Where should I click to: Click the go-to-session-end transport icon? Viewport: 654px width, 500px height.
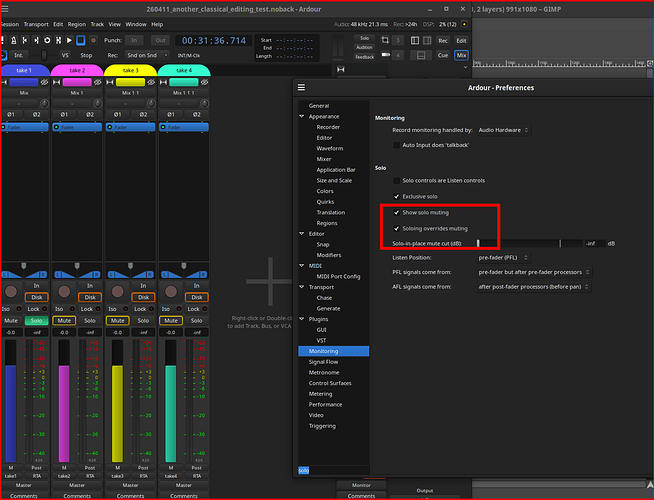pyautogui.click(x=36, y=40)
